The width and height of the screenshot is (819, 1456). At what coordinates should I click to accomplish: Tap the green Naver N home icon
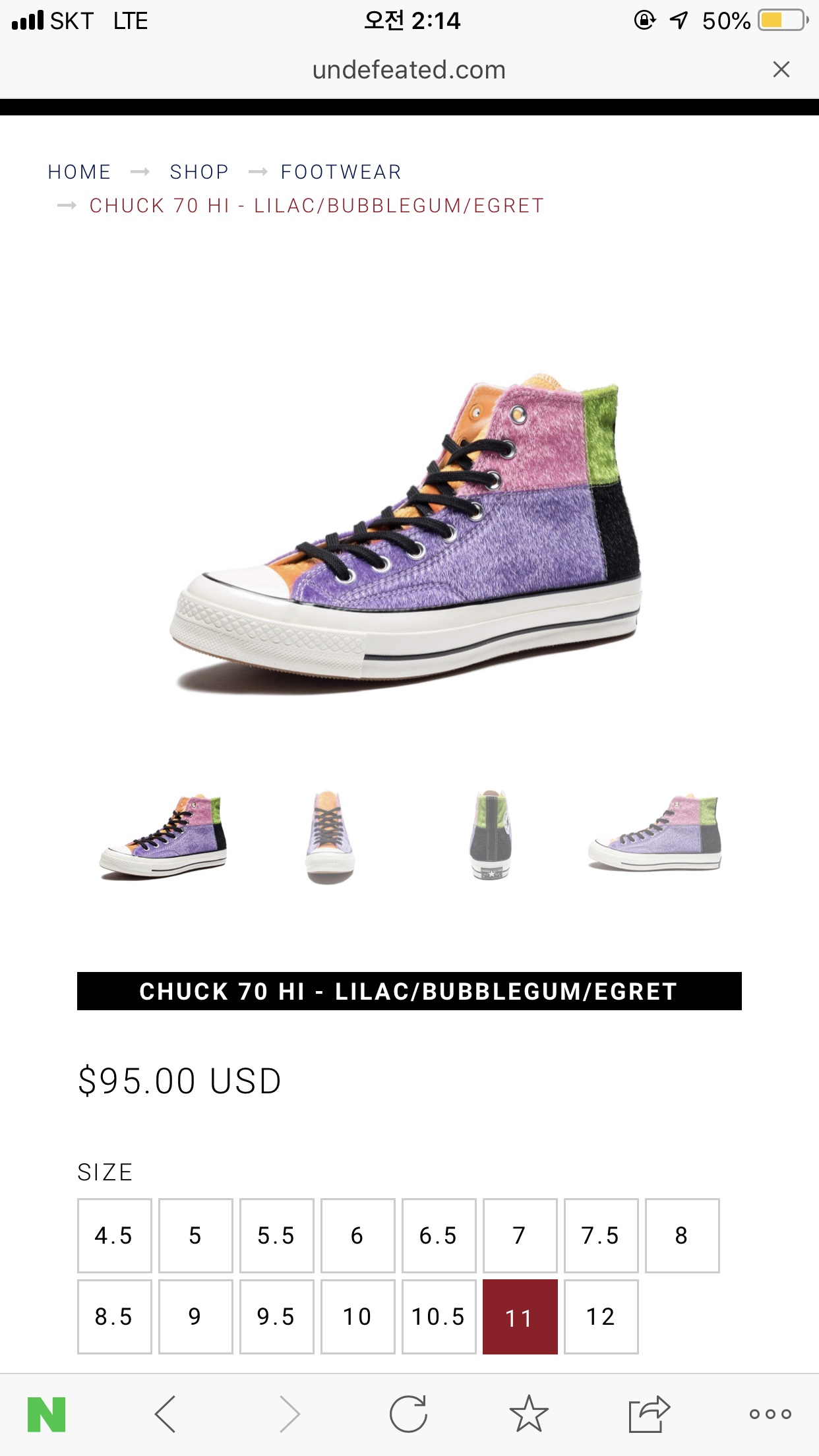click(46, 1414)
